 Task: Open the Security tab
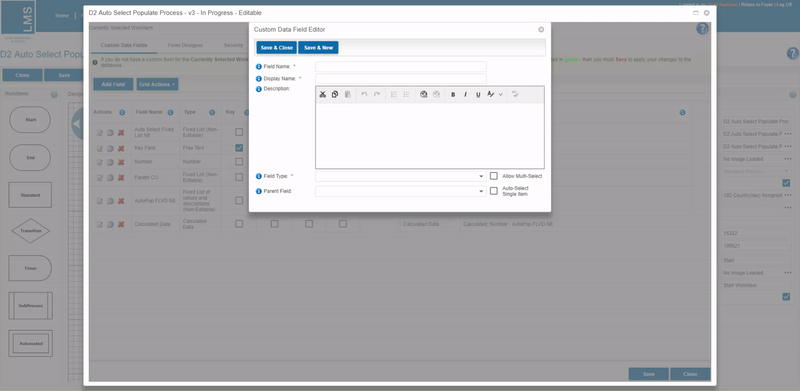234,45
